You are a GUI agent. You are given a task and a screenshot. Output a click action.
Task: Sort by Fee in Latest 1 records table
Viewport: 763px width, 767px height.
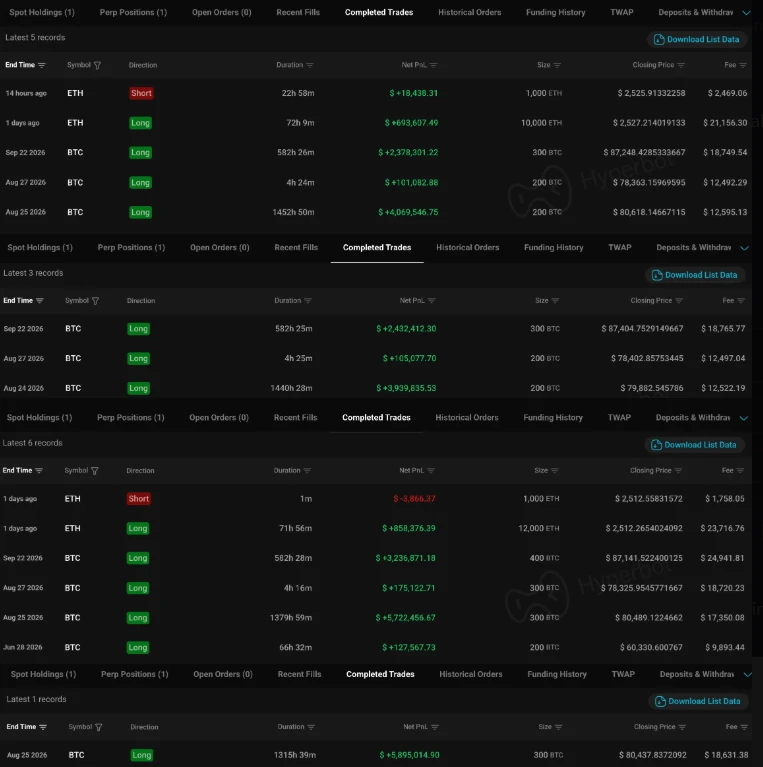[744, 727]
